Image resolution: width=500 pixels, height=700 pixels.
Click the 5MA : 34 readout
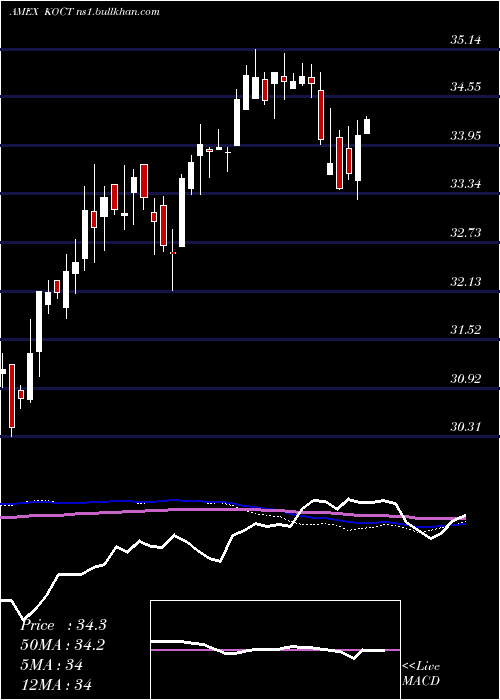click(x=51, y=665)
